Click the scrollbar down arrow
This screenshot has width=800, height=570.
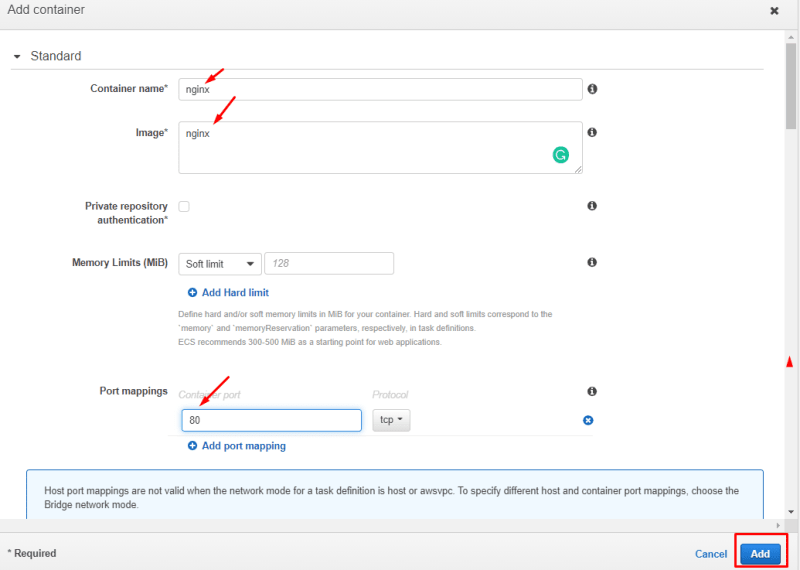pyautogui.click(x=791, y=512)
